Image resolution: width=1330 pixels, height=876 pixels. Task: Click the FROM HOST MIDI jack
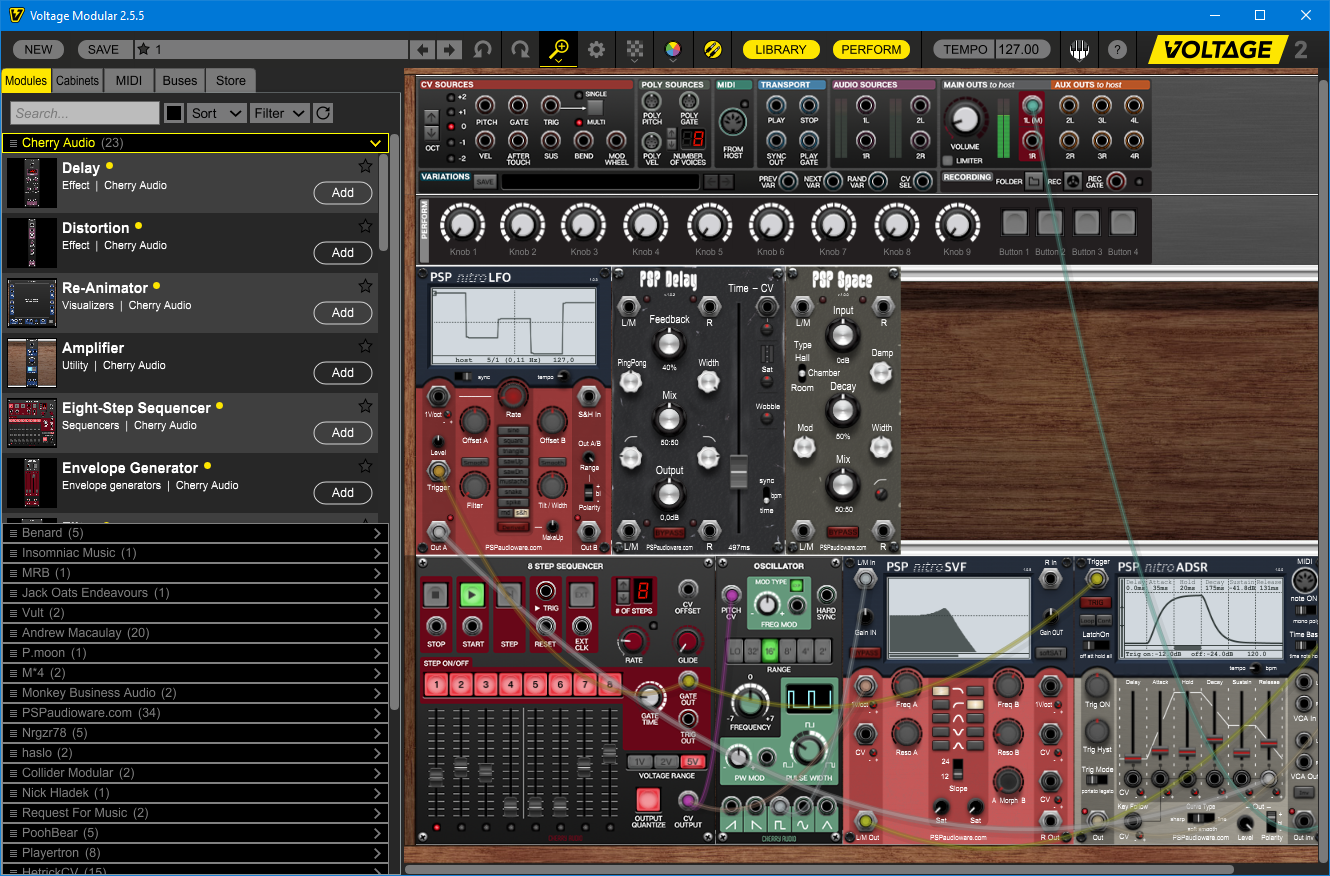(735, 122)
